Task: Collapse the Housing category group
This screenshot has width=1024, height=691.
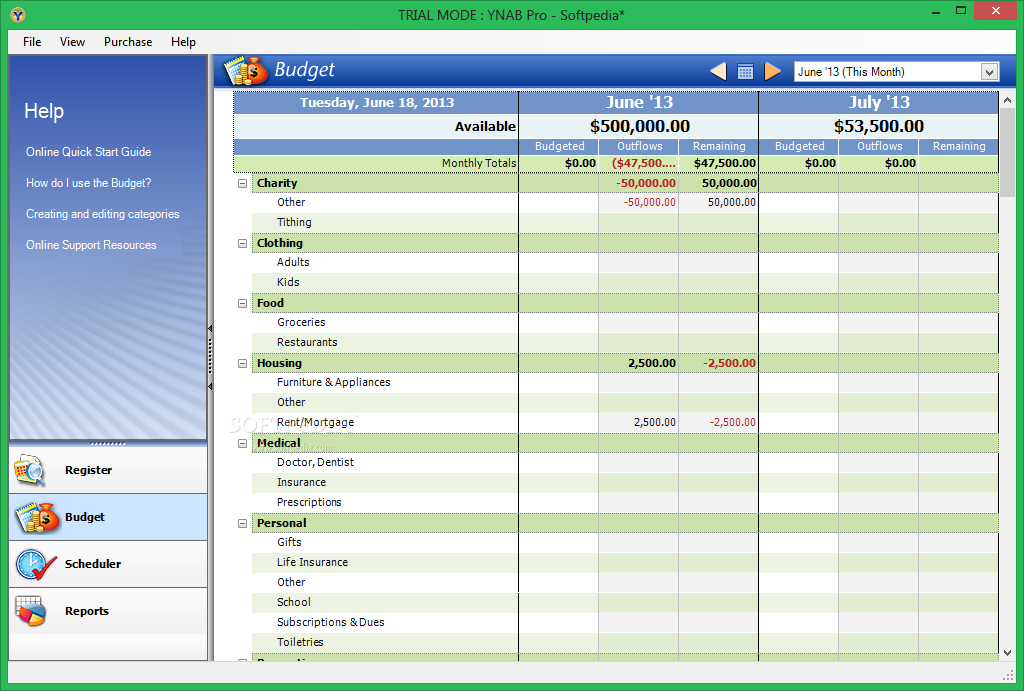Action: 242,364
